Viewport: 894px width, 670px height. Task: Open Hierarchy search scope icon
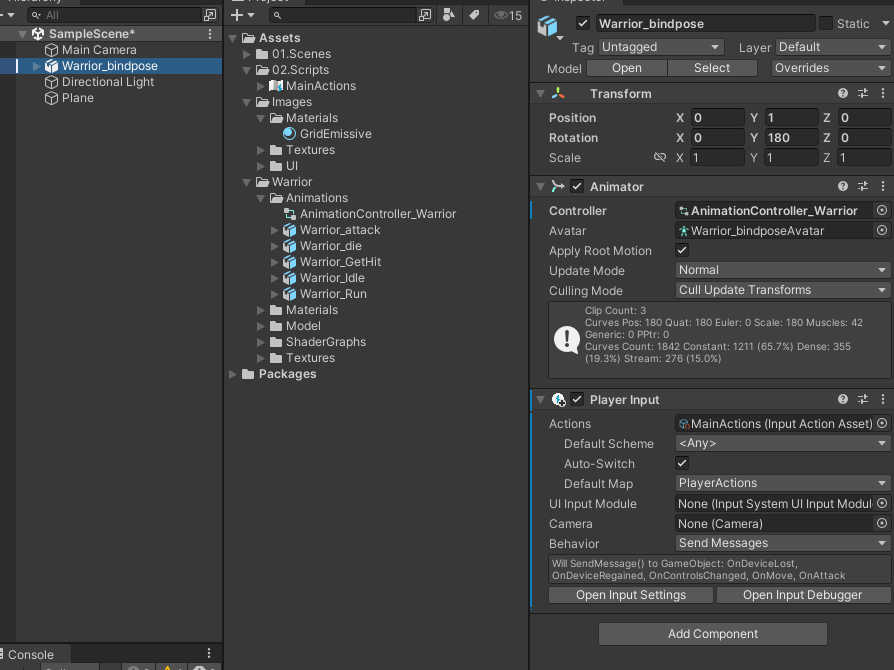pos(210,15)
